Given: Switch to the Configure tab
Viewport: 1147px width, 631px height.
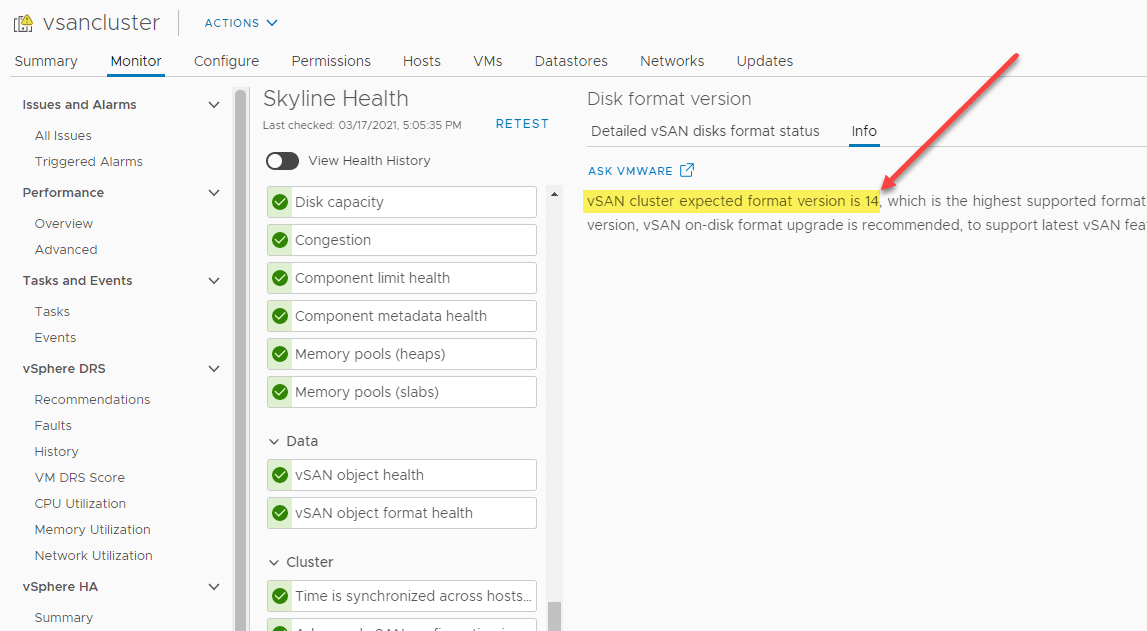Looking at the screenshot, I should [x=226, y=61].
